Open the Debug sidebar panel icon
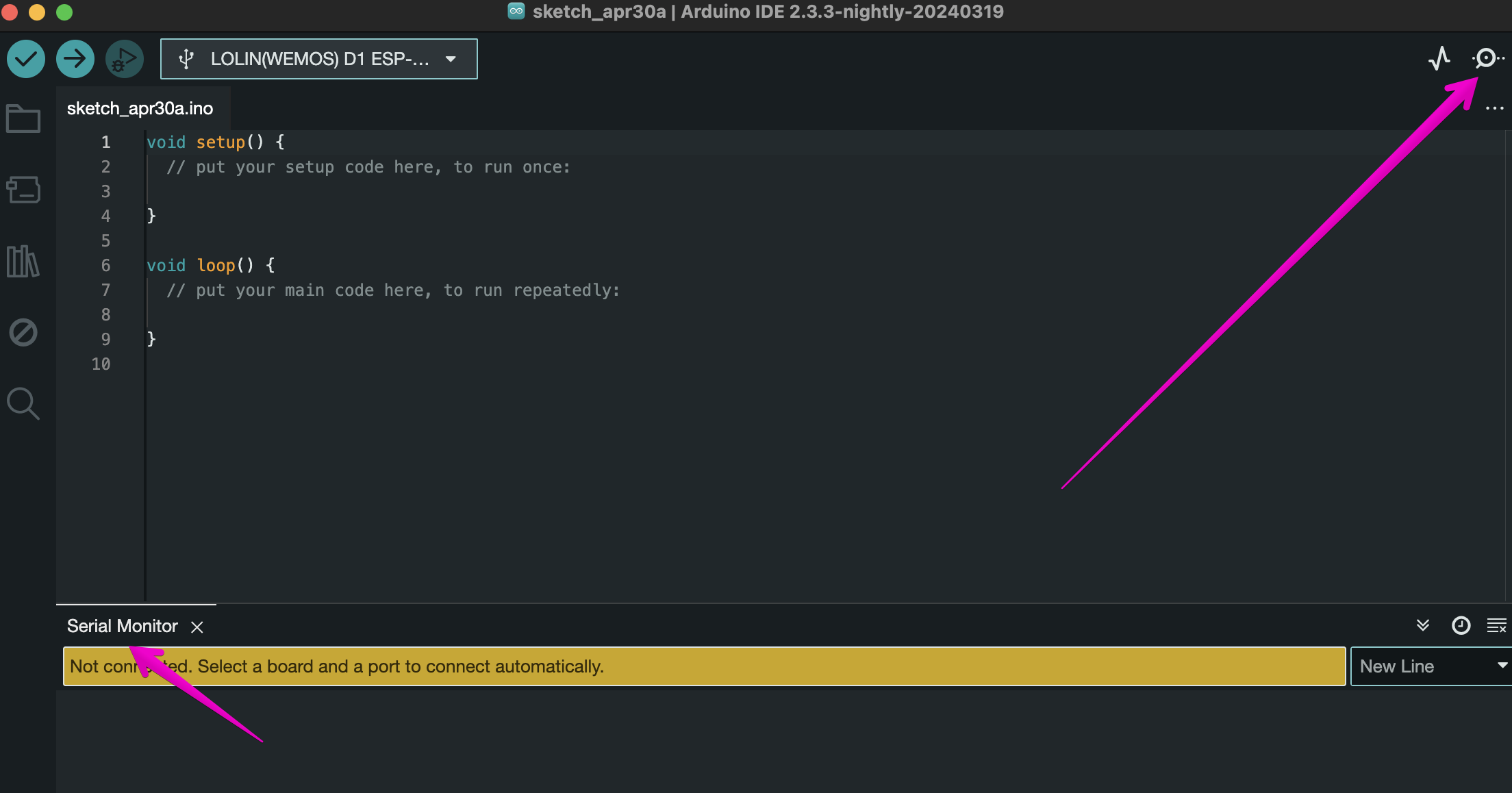Image resolution: width=1512 pixels, height=793 pixels. (x=23, y=332)
